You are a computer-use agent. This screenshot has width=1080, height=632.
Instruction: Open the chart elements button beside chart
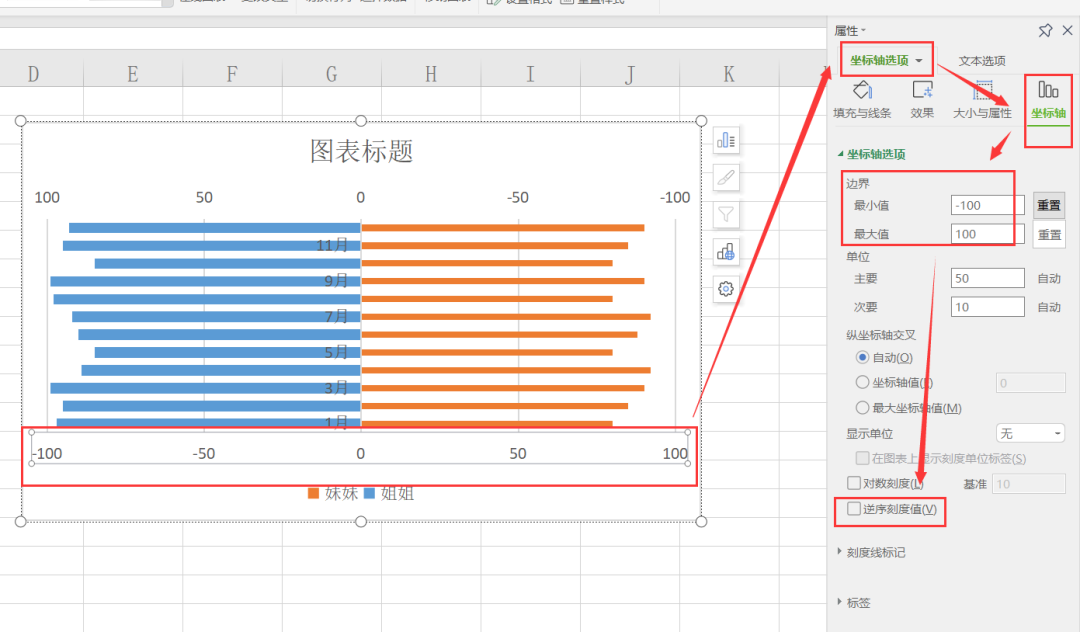[726, 140]
